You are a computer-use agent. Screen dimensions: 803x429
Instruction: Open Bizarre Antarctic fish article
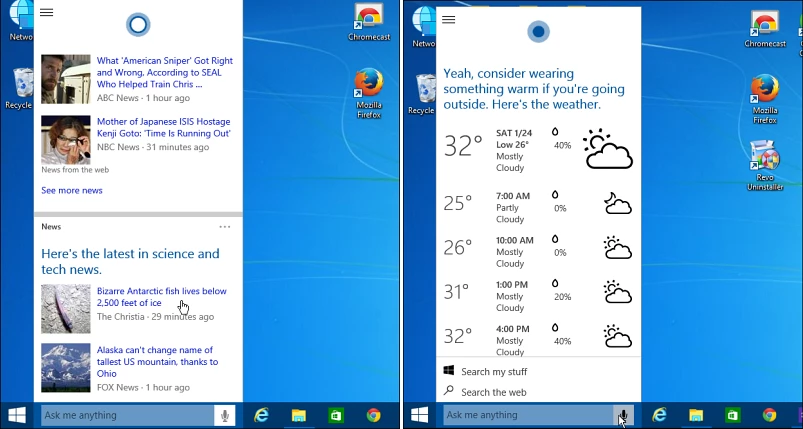161,297
